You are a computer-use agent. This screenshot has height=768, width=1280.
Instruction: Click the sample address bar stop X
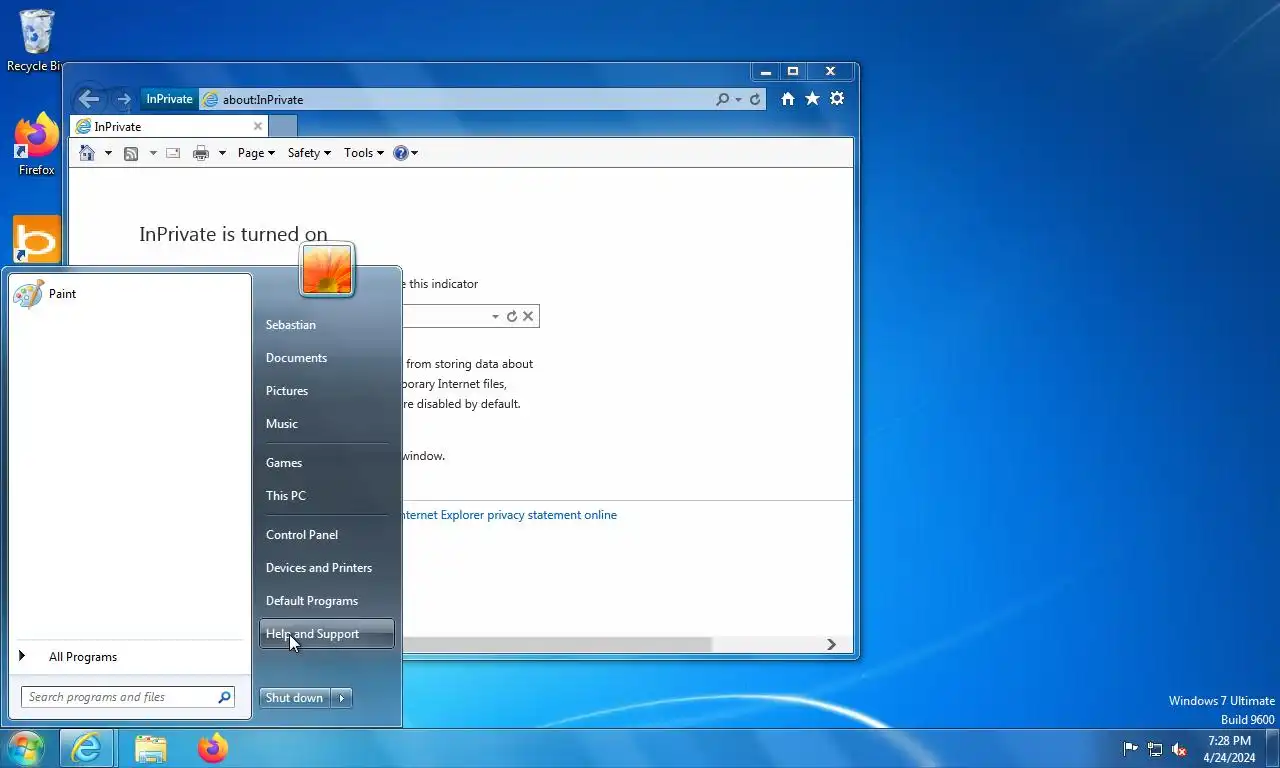point(528,316)
